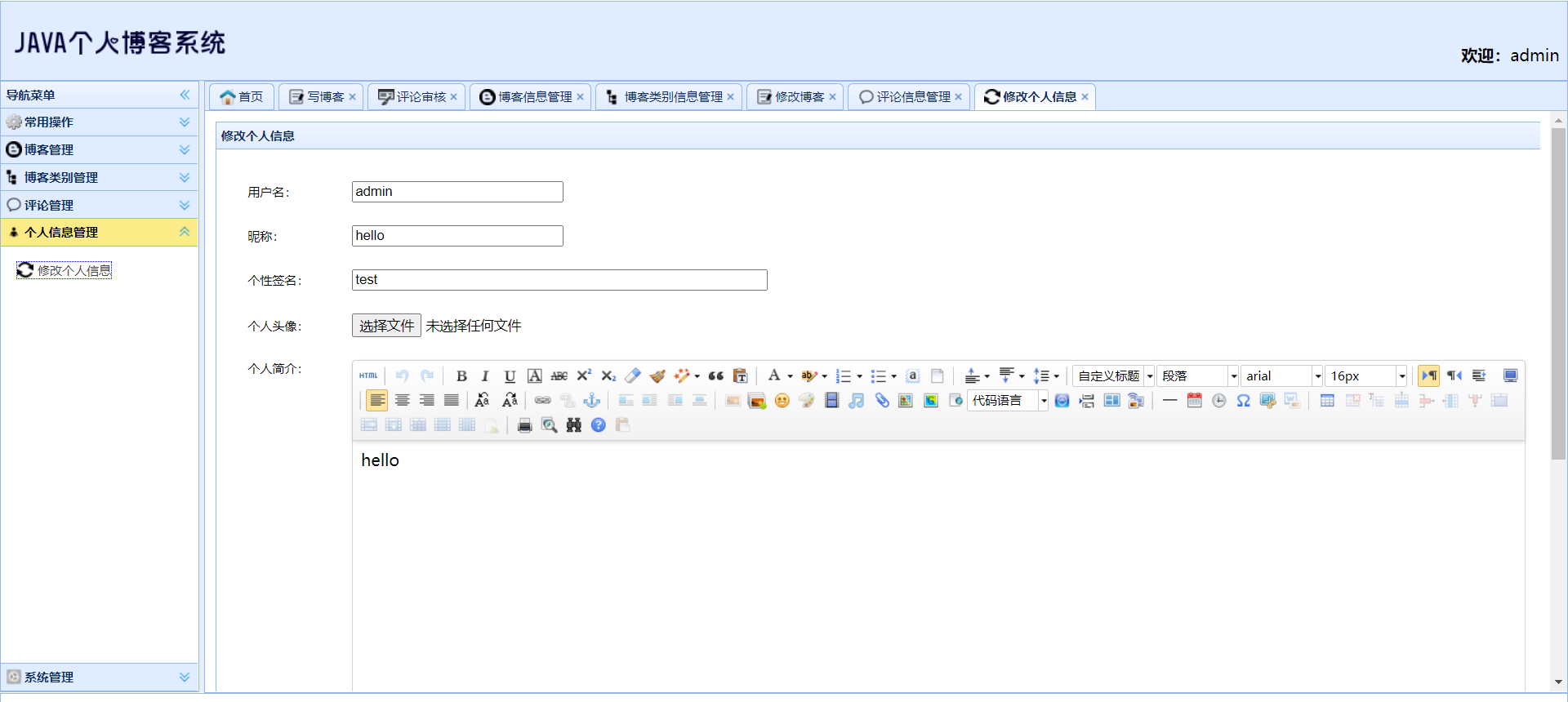Viewport: 1568px width, 702px height.
Task: Open the font color A picker
Action: (x=773, y=375)
